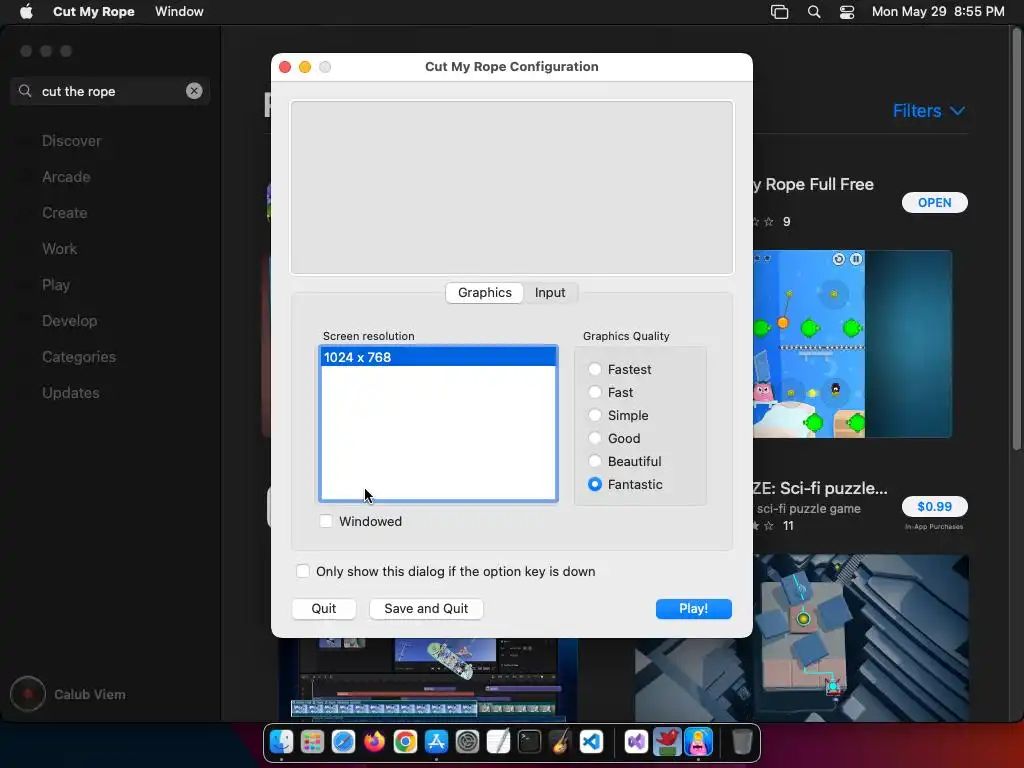Open the sci-fi puzzle game screenshot
Image resolution: width=1024 pixels, height=768 pixels.
click(802, 638)
